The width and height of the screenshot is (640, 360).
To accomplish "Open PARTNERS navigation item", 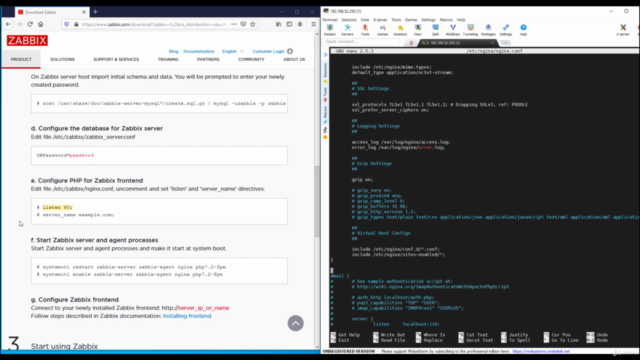I will (x=208, y=59).
